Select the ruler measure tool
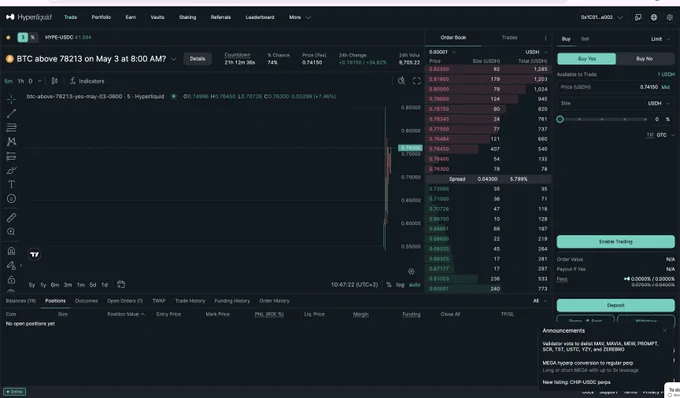Screen dimensions: 680x398 pyautogui.click(x=12, y=218)
